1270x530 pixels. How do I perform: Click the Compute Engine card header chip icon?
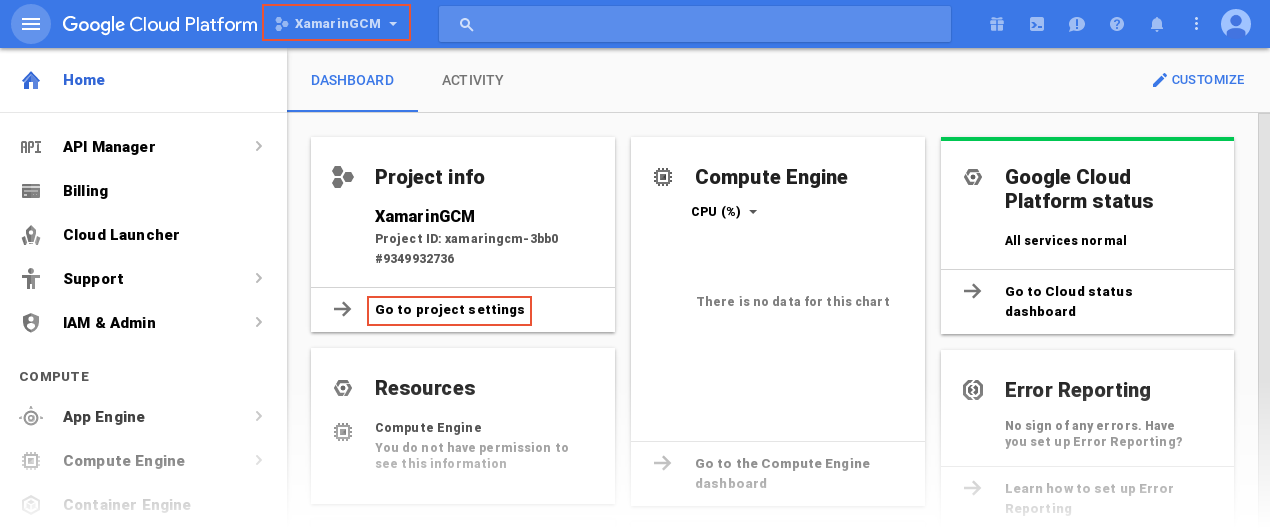[x=662, y=177]
